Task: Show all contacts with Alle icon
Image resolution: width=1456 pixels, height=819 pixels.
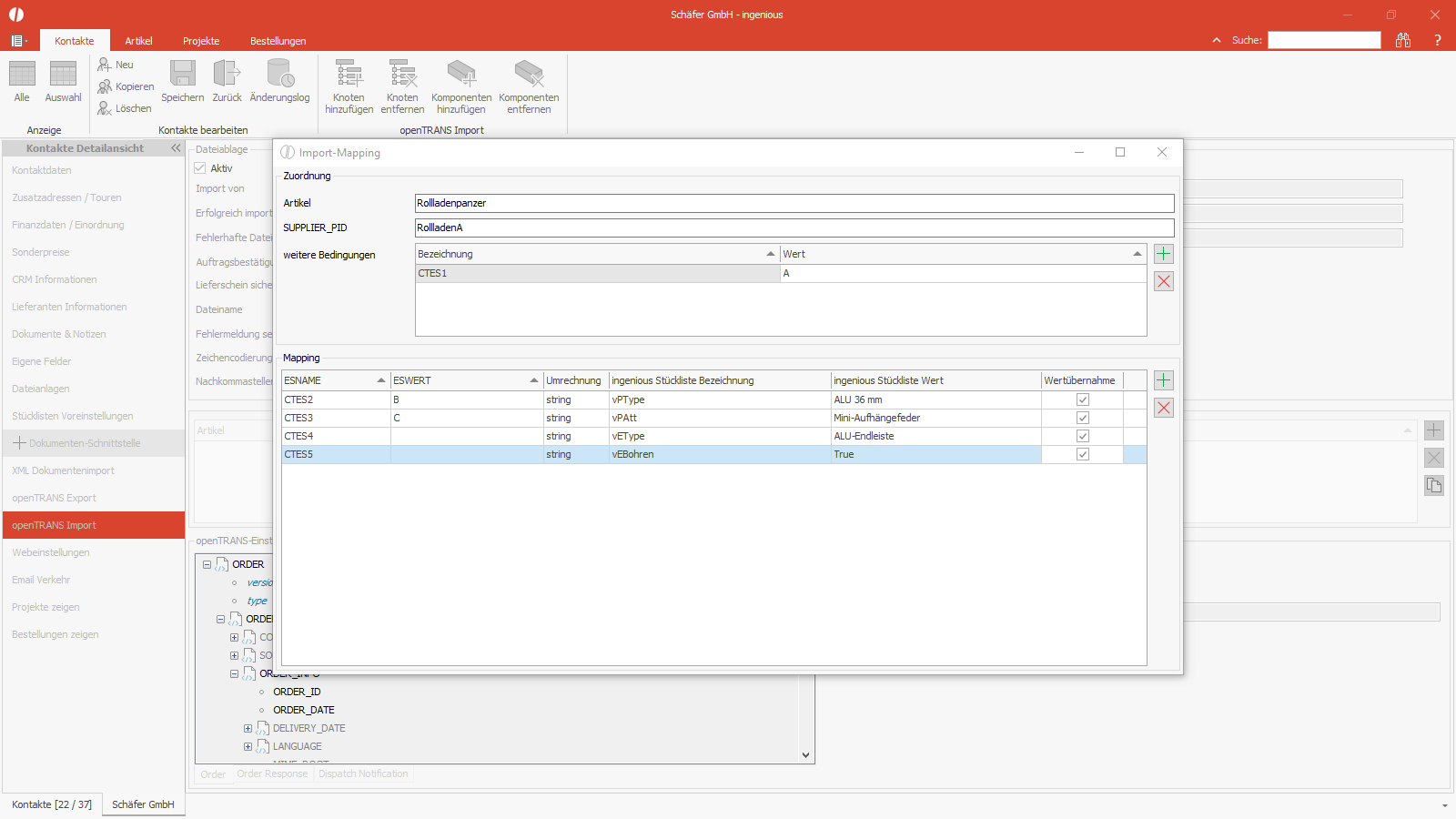Action: pos(22,82)
